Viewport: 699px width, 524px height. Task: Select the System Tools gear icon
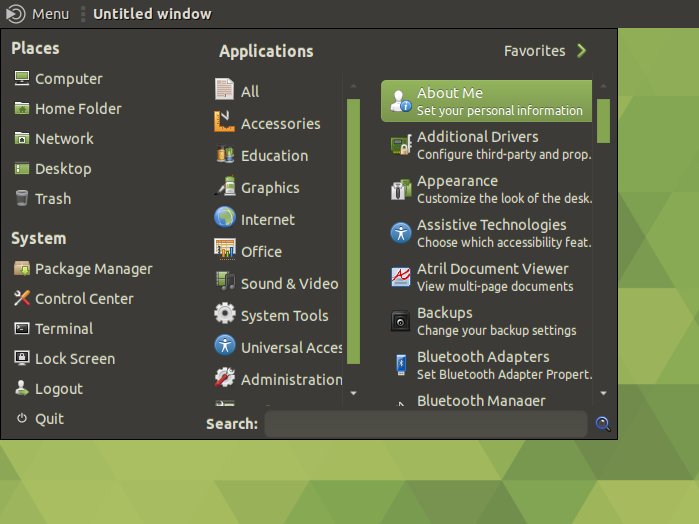pyautogui.click(x=225, y=313)
